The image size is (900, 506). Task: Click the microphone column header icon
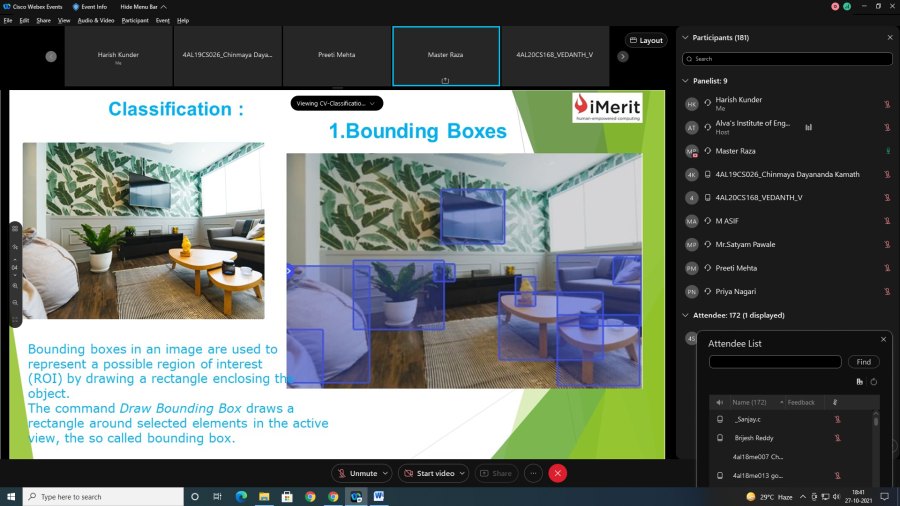(835, 403)
